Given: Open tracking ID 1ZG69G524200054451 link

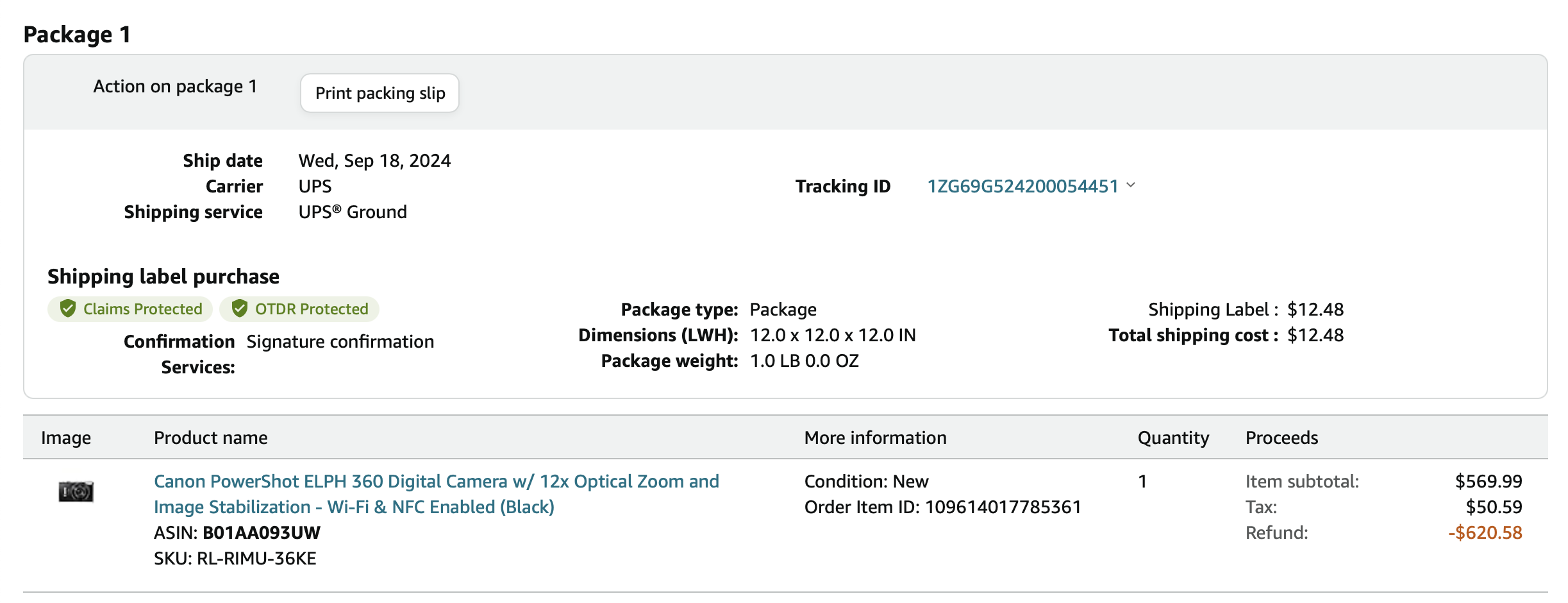Looking at the screenshot, I should 1022,186.
